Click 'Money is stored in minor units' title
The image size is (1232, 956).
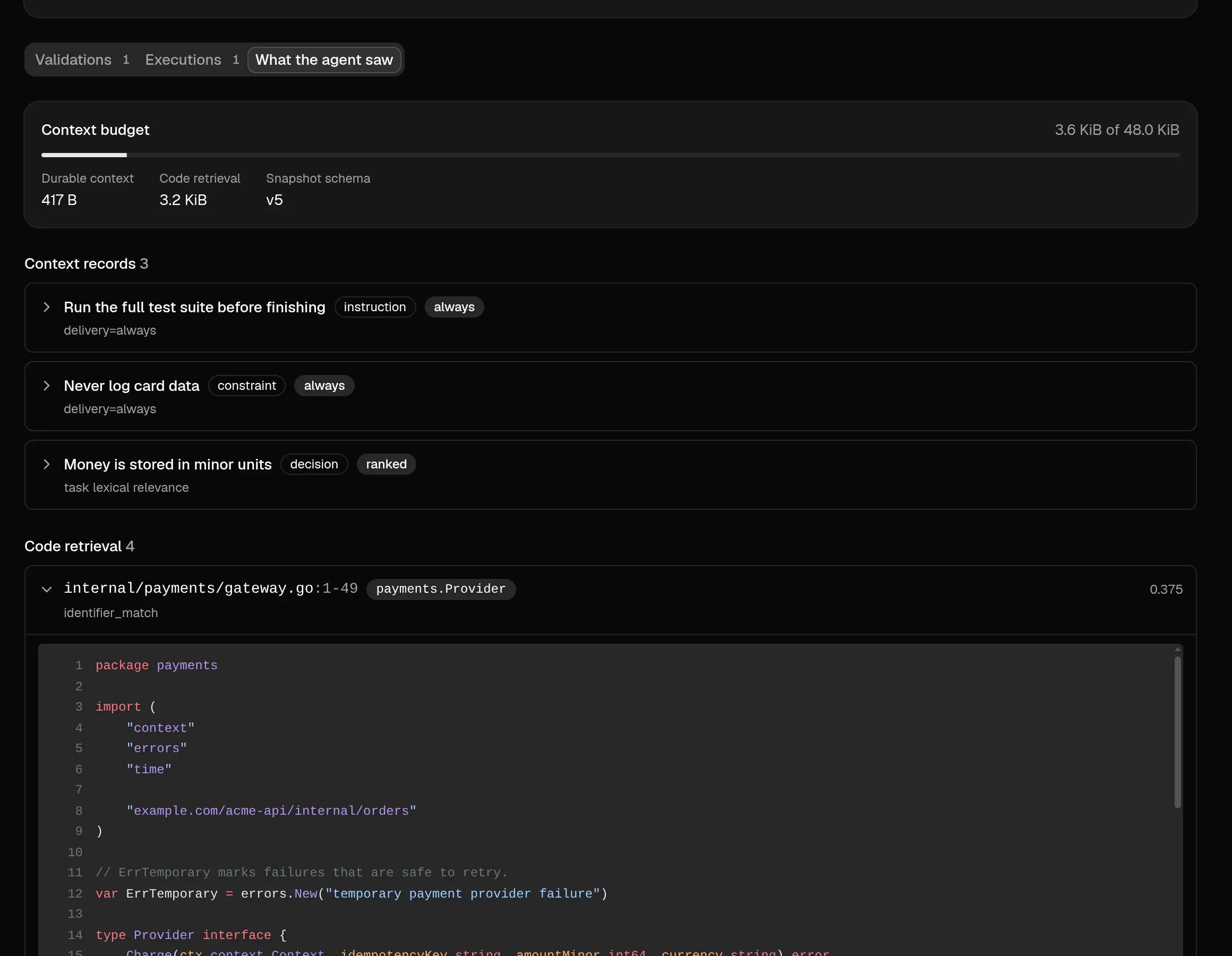click(167, 464)
